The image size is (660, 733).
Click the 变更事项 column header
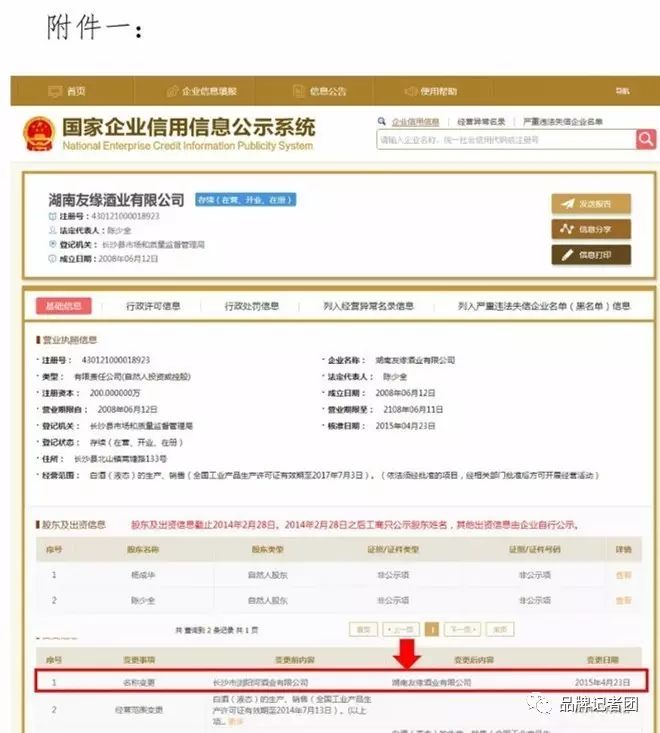[x=139, y=660]
